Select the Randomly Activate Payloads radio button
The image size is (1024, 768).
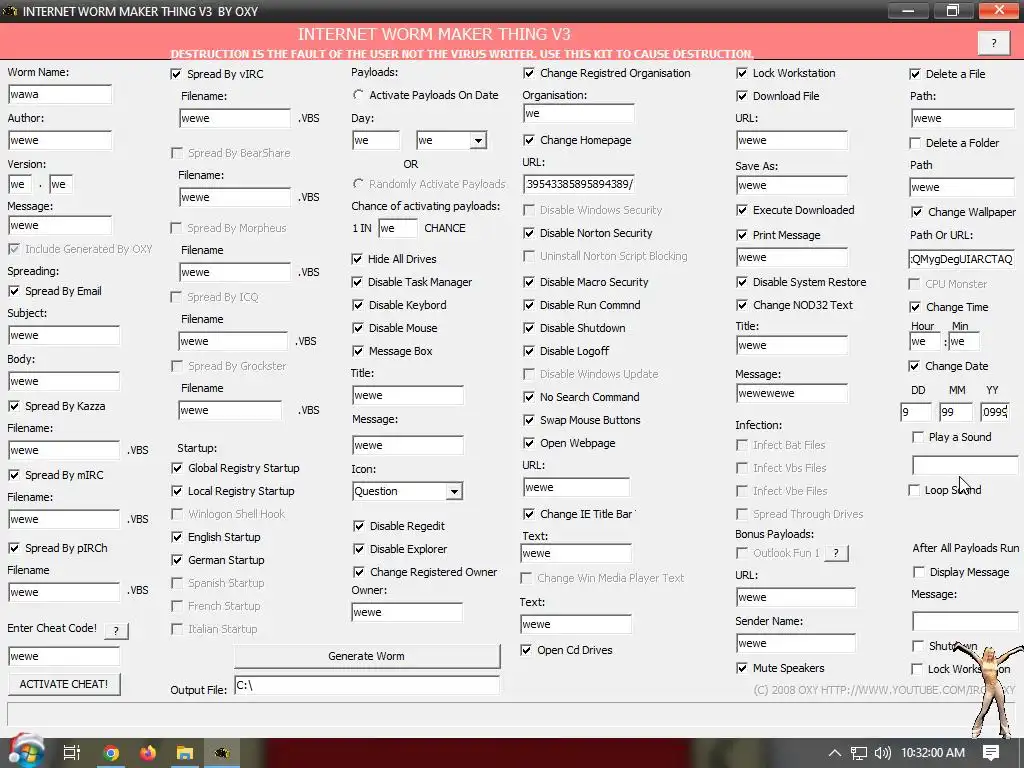pos(358,184)
